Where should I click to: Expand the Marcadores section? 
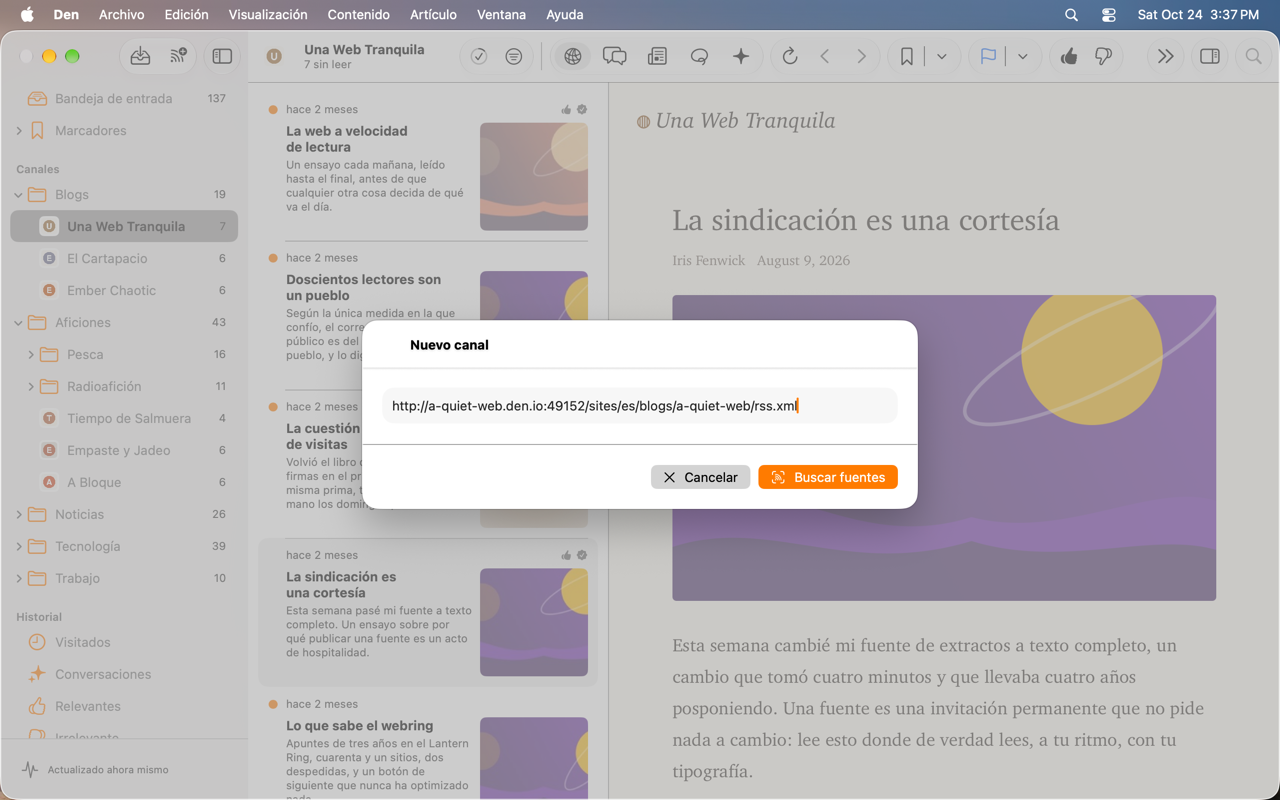[x=19, y=131]
